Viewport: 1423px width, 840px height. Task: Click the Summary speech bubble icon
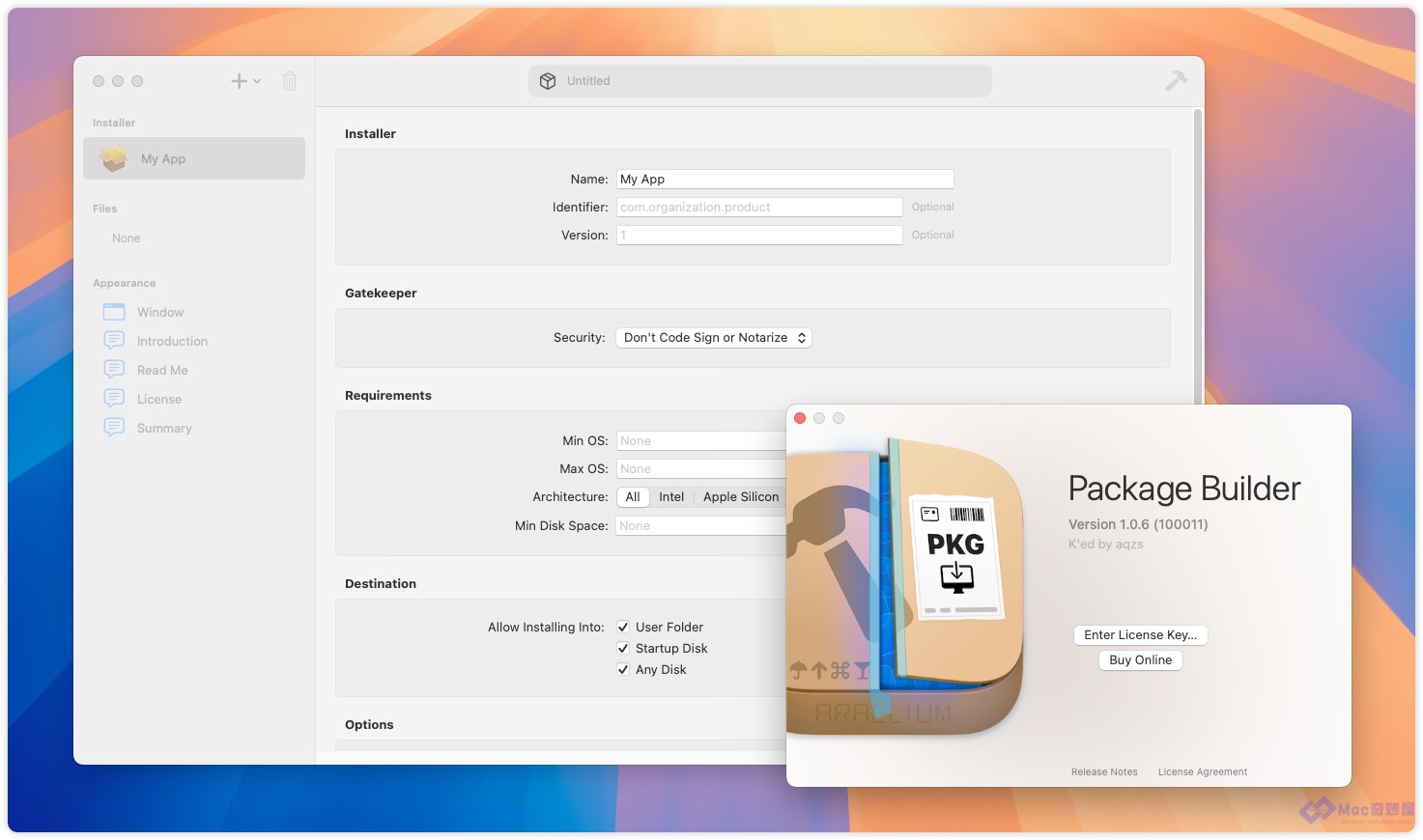coord(114,428)
